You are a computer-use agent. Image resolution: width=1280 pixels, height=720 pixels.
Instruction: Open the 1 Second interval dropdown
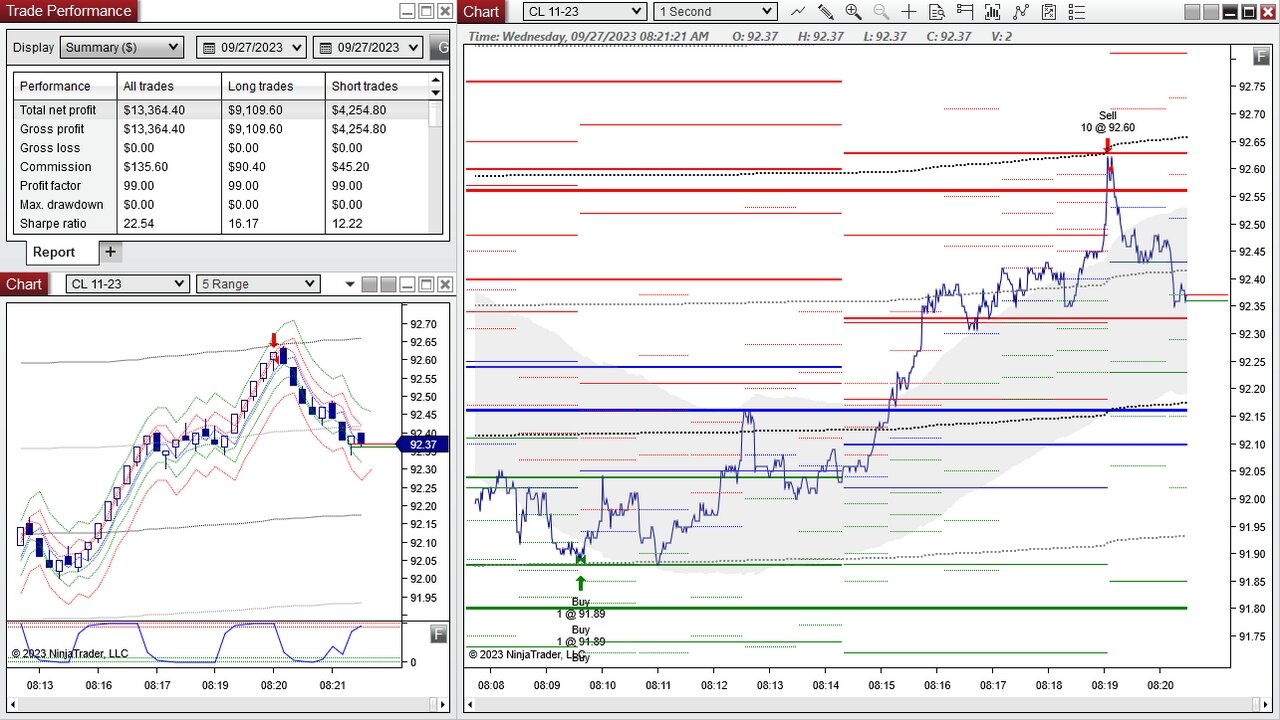pos(716,12)
